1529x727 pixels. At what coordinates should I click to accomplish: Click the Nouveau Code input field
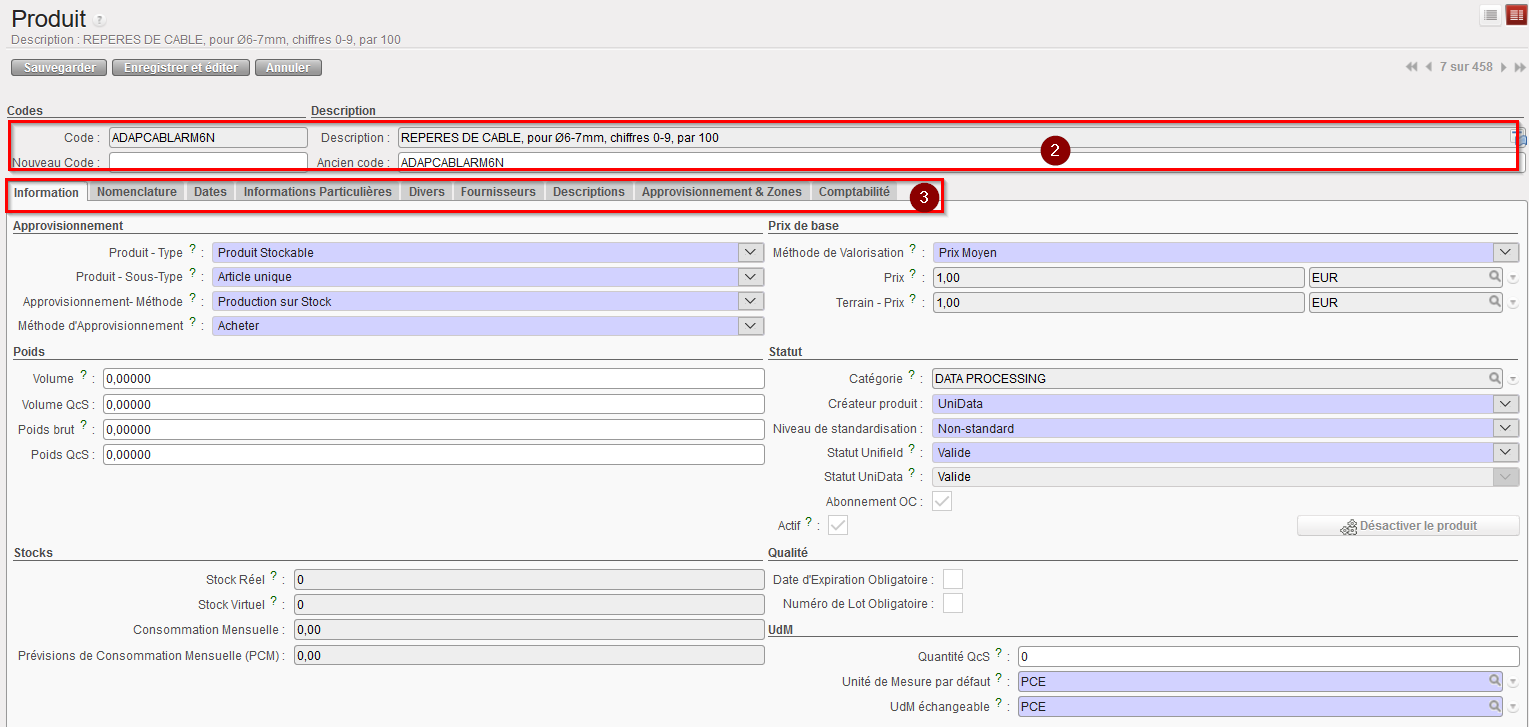click(x=208, y=161)
